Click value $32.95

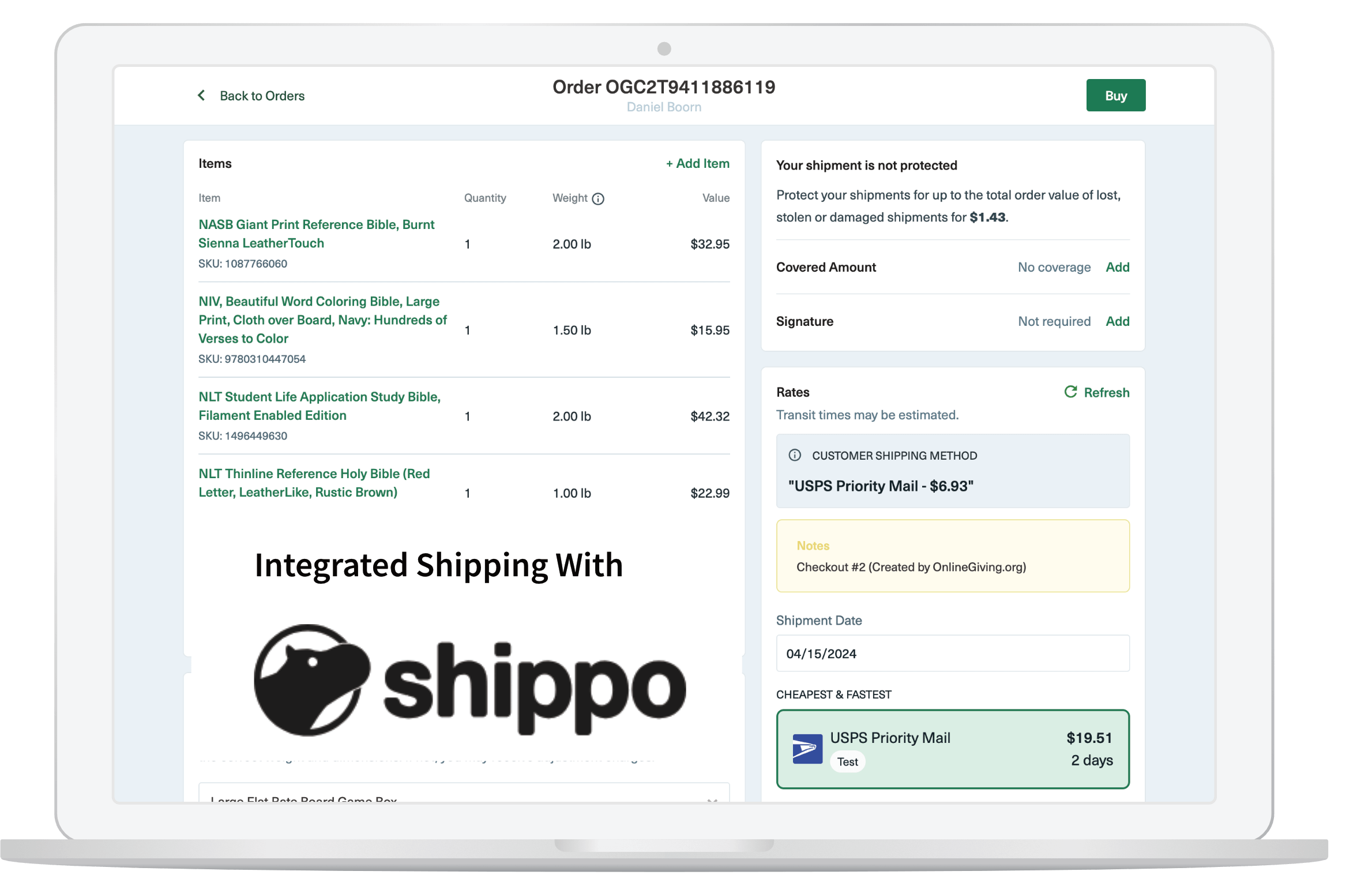click(x=710, y=244)
